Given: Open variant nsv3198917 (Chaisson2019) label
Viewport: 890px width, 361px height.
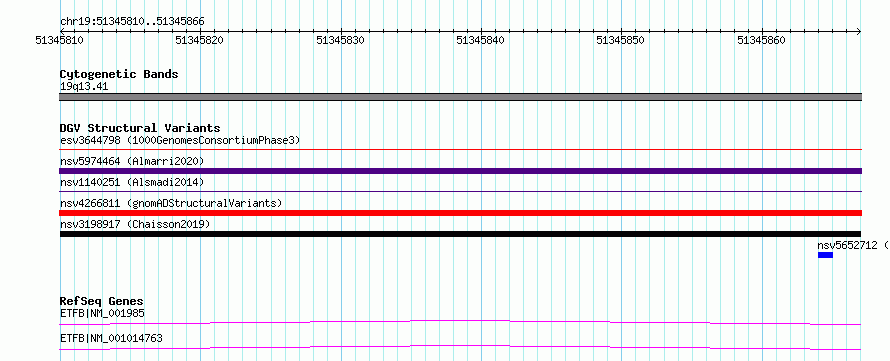Looking at the screenshot, I should pos(135,224).
